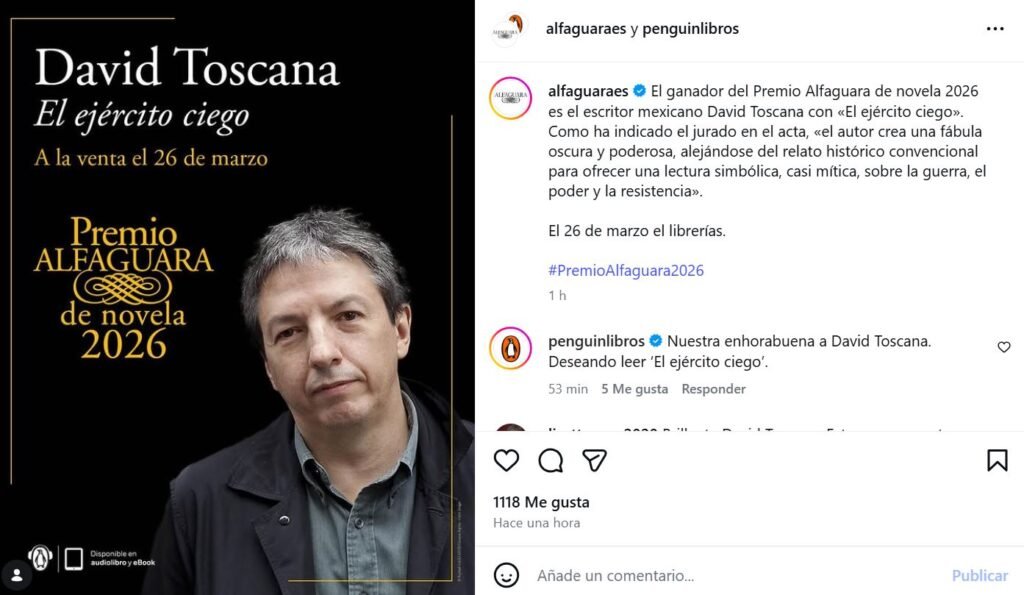Image resolution: width=1024 pixels, height=595 pixels.
Task: Open the #PremioAlfaguara2026 hashtag
Action: (626, 270)
